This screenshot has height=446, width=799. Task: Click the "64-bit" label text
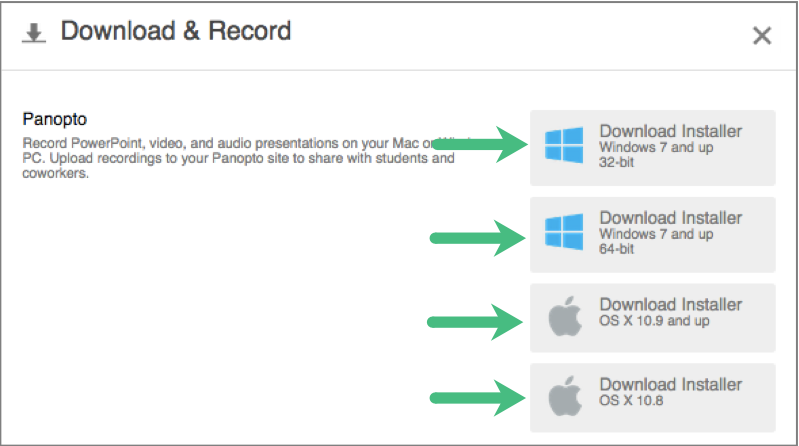[x=617, y=249]
